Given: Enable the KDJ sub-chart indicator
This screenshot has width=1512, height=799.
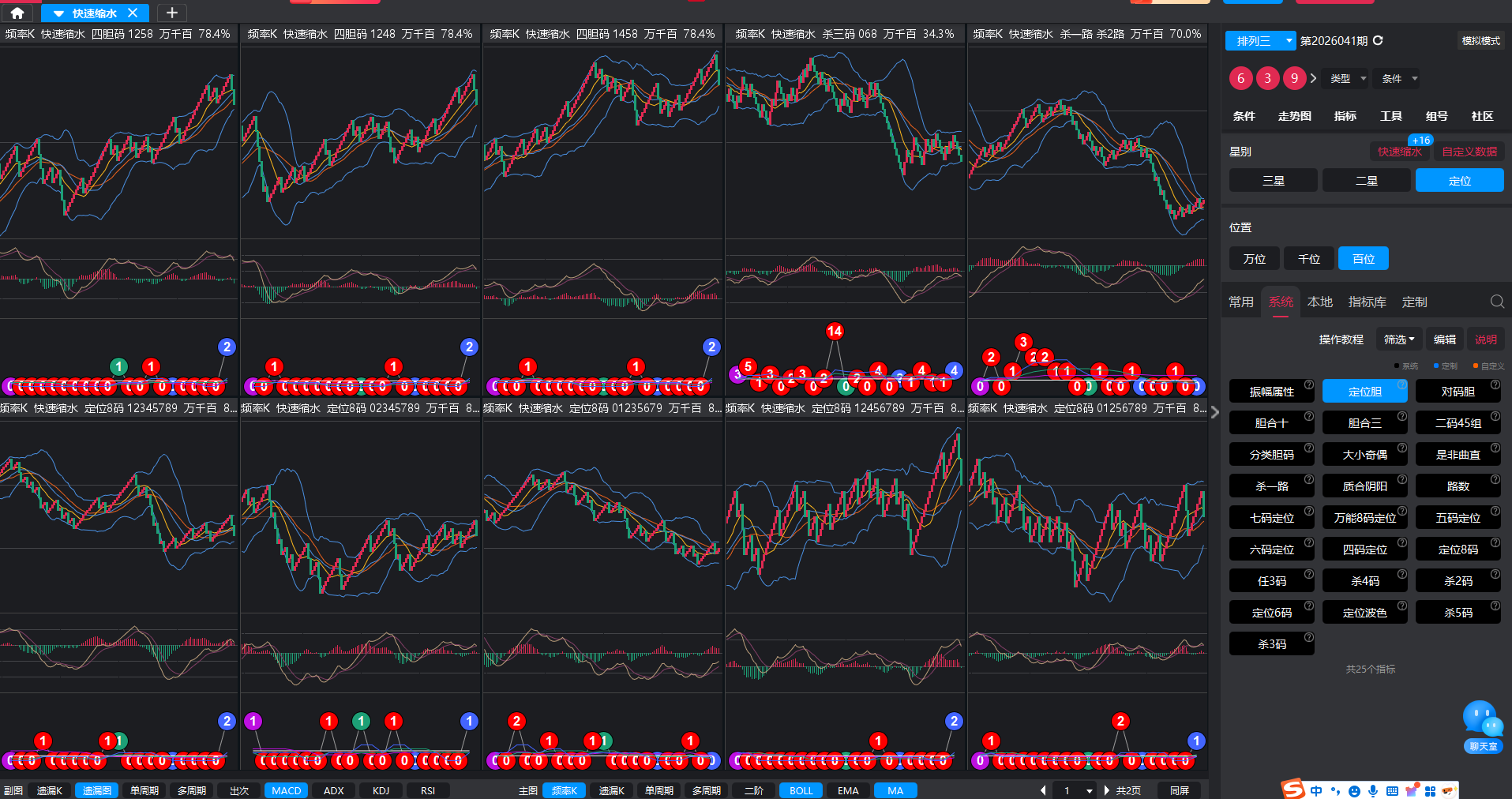Looking at the screenshot, I should pos(381,790).
